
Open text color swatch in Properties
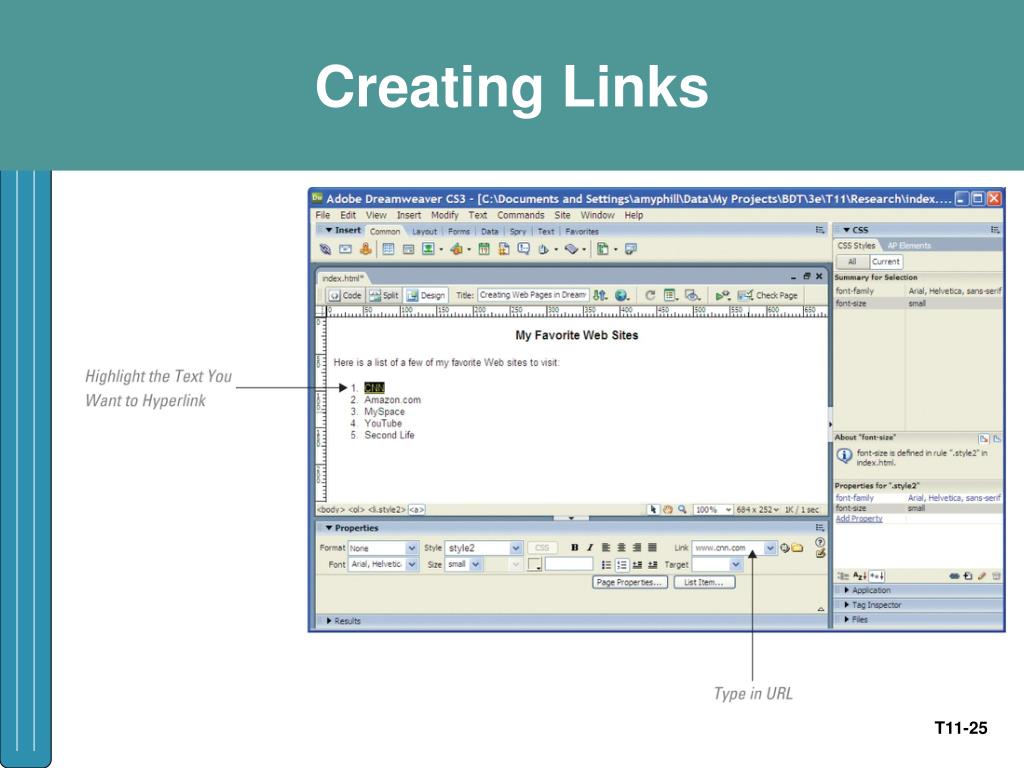tap(534, 565)
